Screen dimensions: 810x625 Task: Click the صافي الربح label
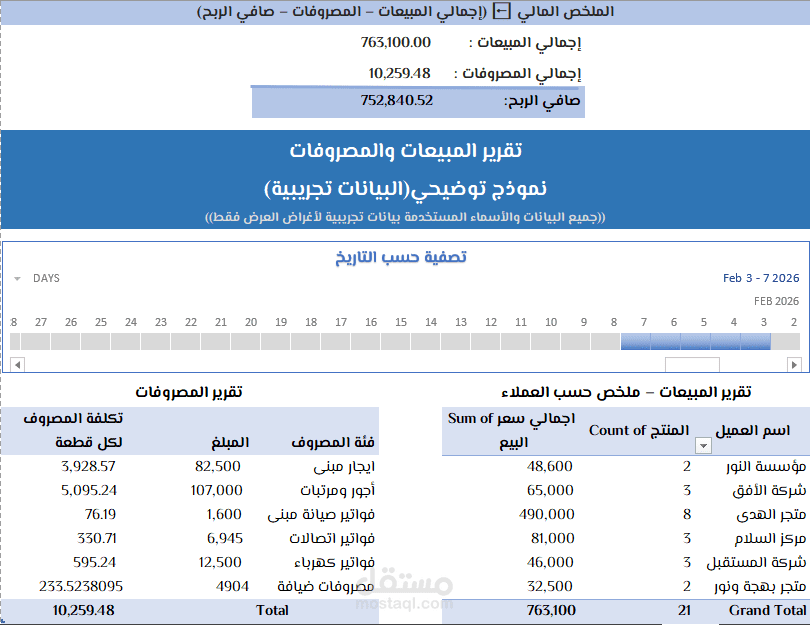click(542, 101)
